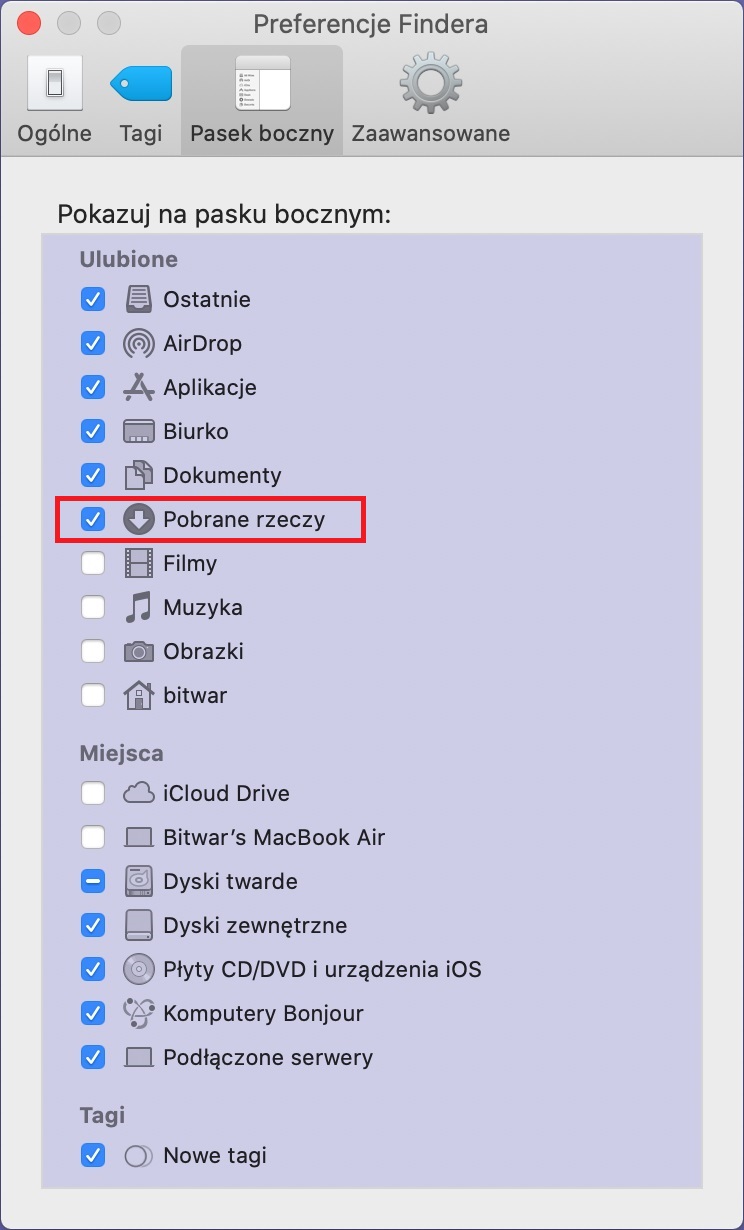
Task: Click the bitwar home folder icon
Action: tap(138, 696)
